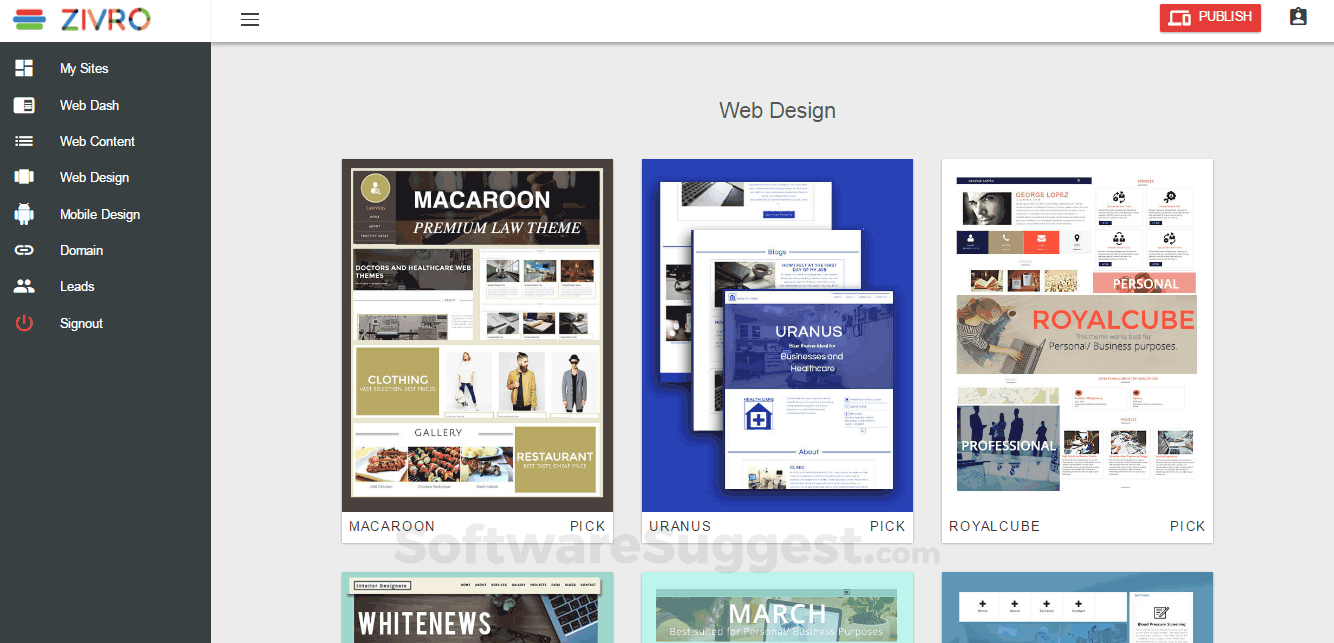Click the Mobile Design android icon
Image resolution: width=1334 pixels, height=643 pixels.
[x=24, y=214]
